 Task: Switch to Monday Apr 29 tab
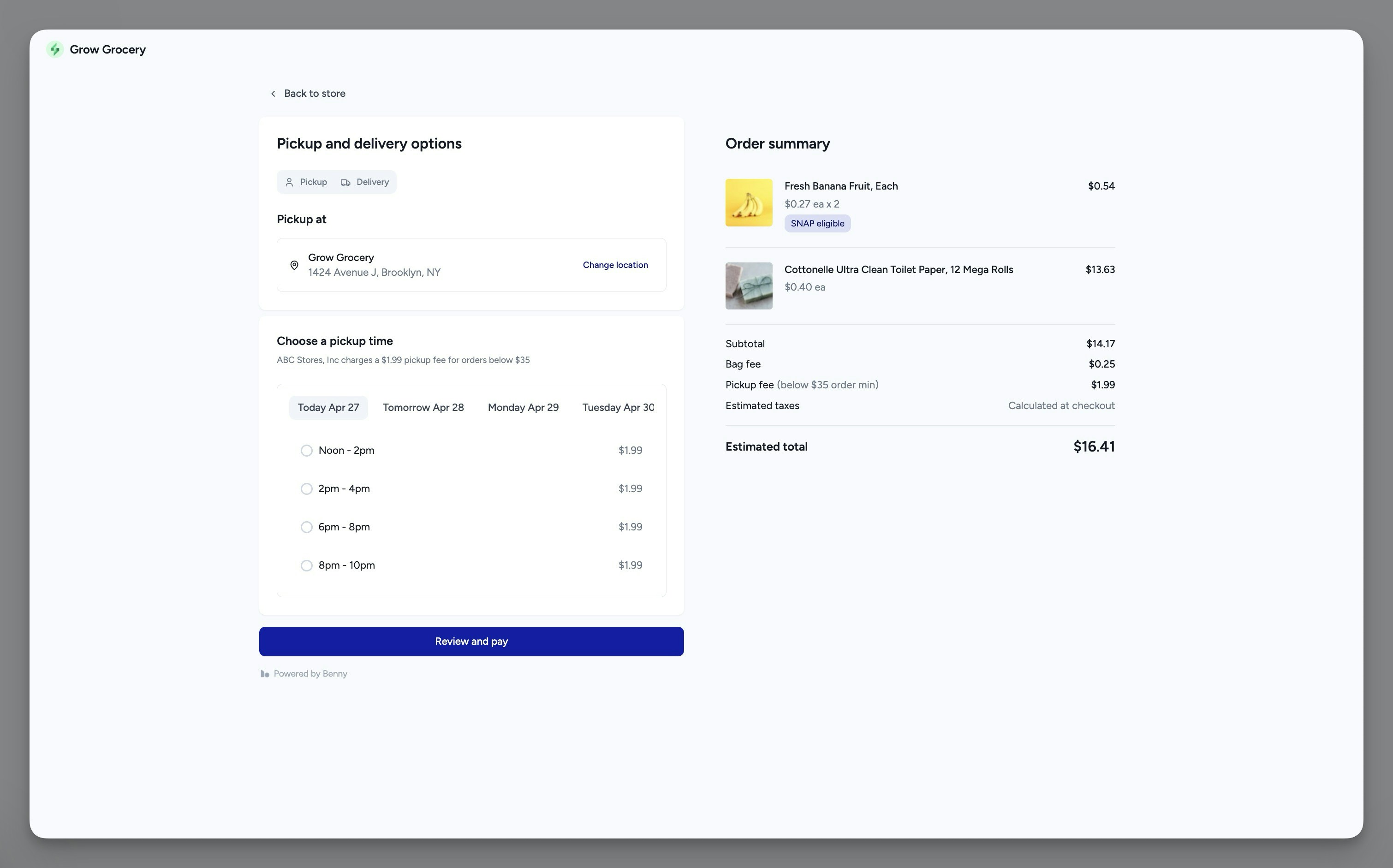click(x=523, y=408)
